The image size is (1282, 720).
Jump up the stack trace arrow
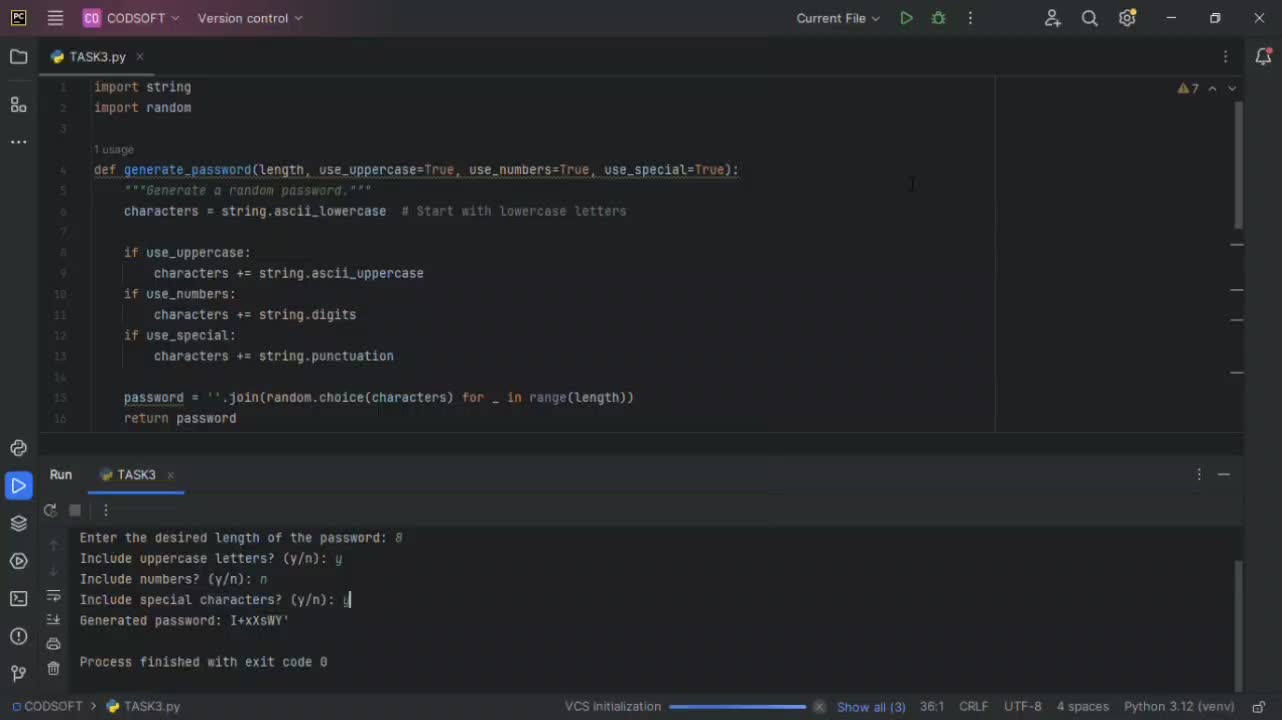coord(53,546)
